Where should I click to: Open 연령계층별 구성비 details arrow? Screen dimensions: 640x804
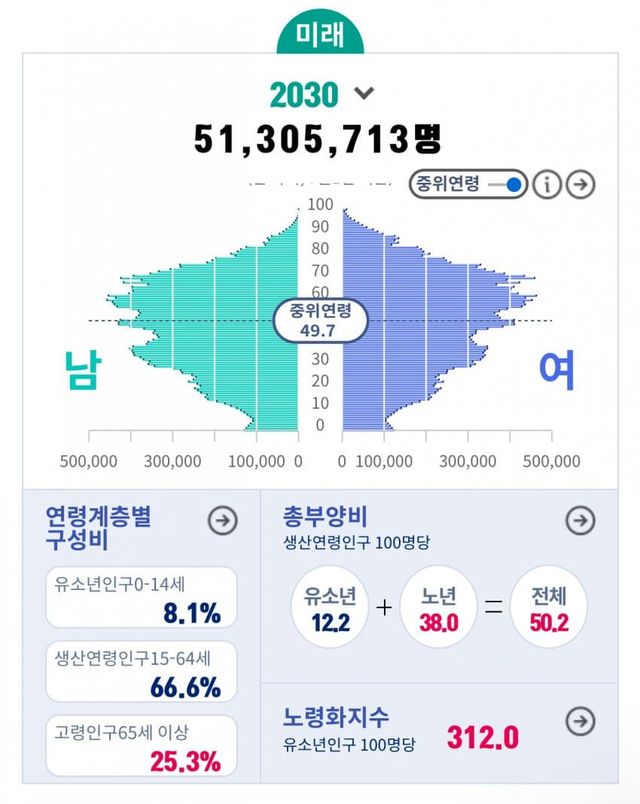(222, 520)
